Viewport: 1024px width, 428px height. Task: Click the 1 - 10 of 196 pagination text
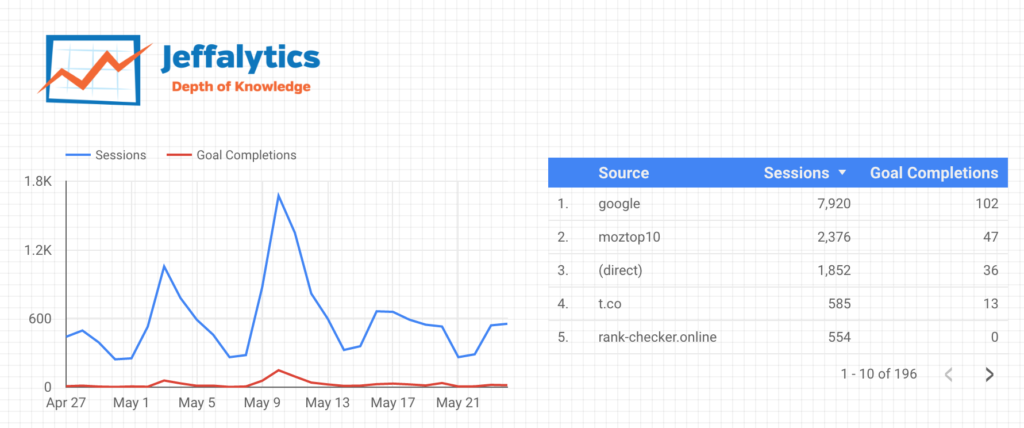tap(879, 374)
